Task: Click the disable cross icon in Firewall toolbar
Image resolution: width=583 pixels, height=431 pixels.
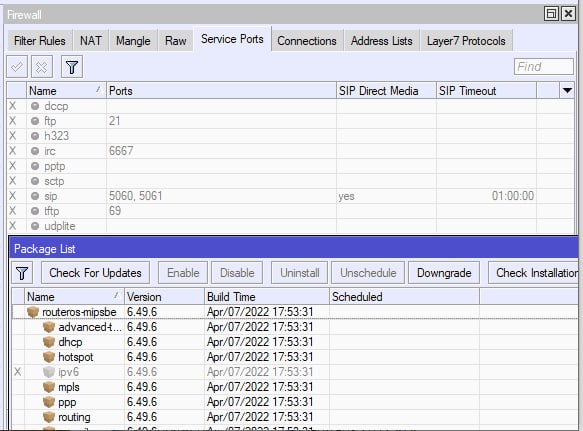Action: click(42, 67)
